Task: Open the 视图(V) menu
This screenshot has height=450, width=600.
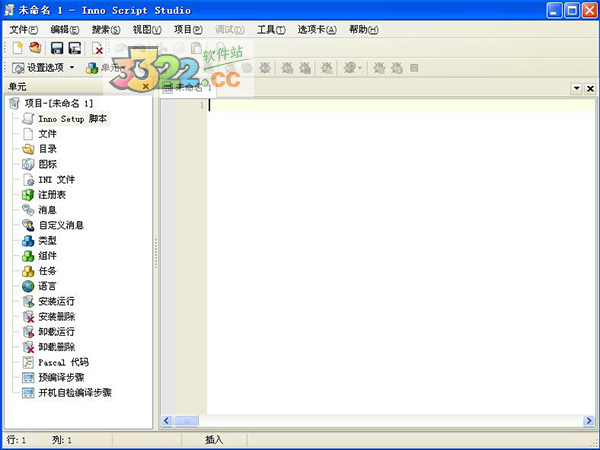Action: (147, 29)
